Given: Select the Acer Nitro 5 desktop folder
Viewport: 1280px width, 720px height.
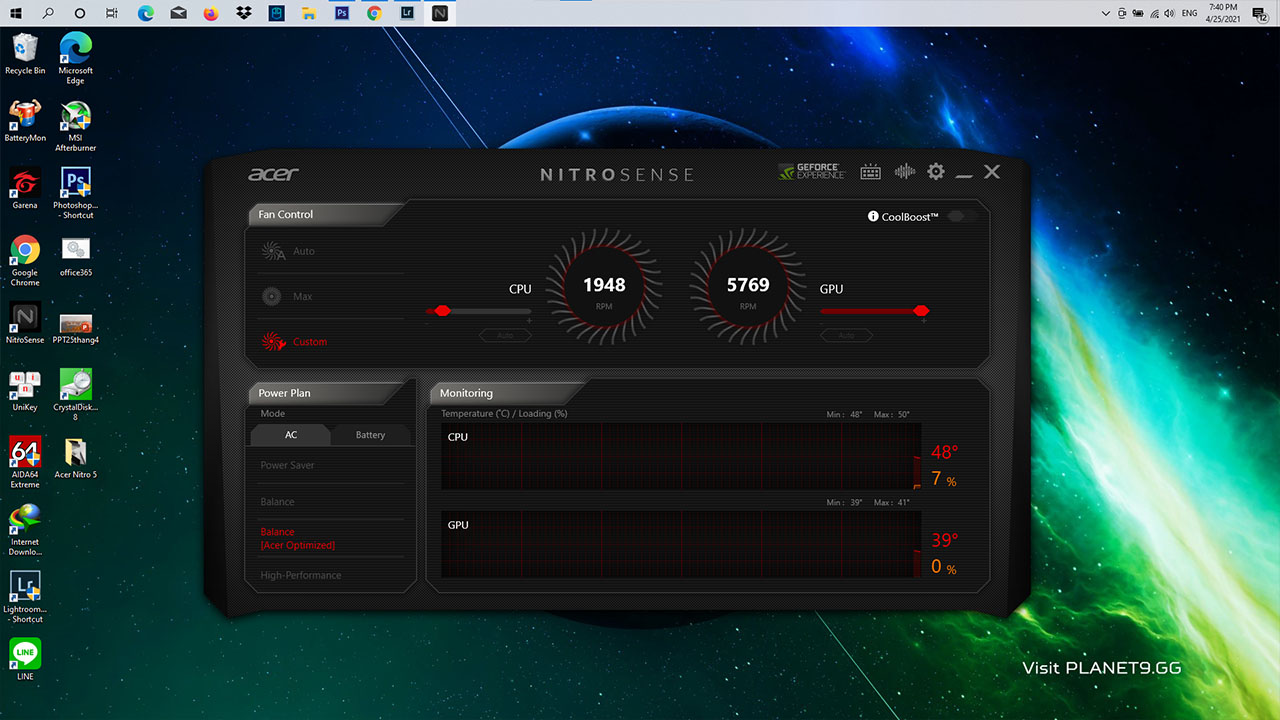Looking at the screenshot, I should point(76,457).
